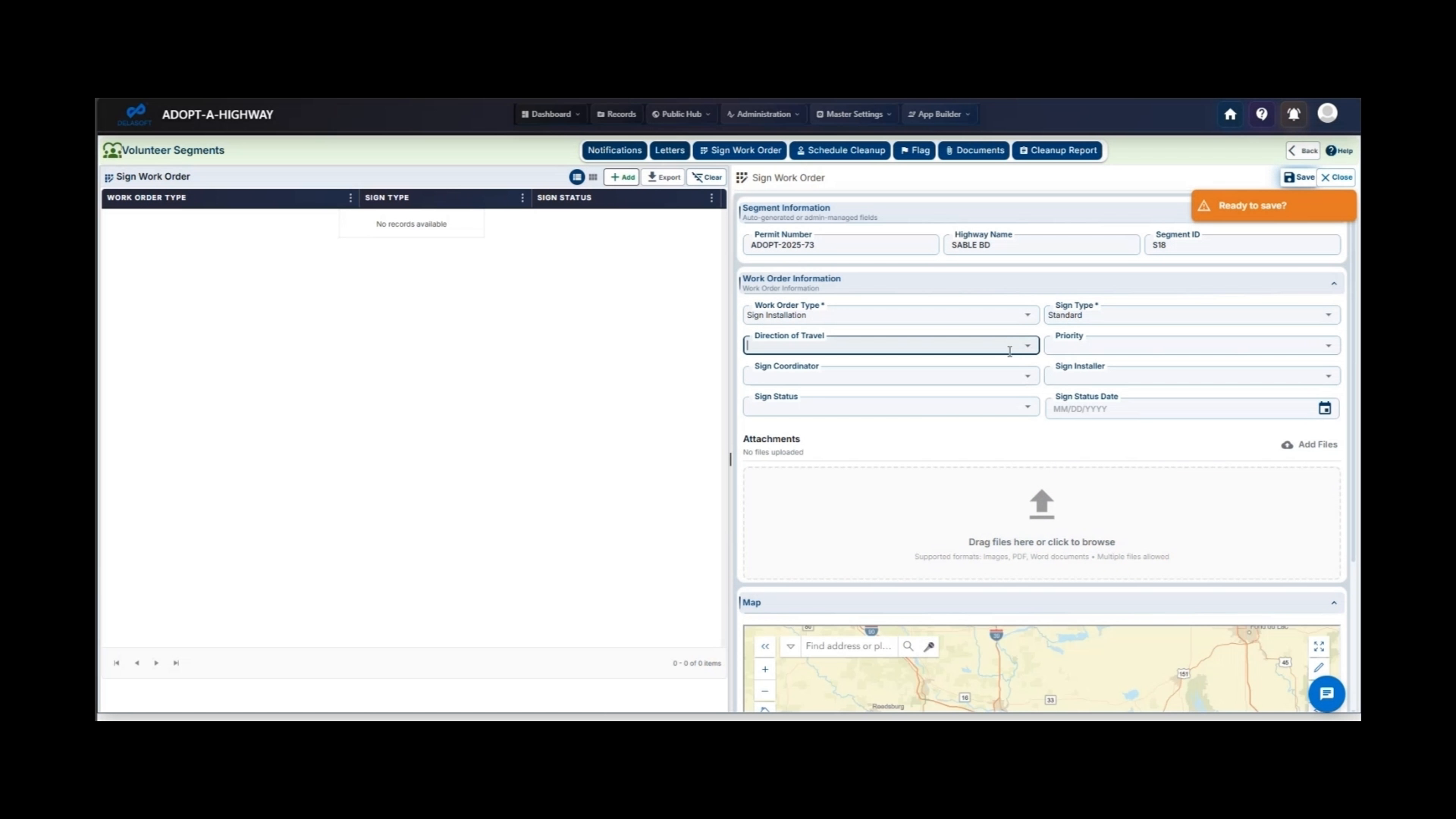Screen dimensions: 1456x819
Task: Open the calendar picker for Sign Status Date
Action: [x=1325, y=408]
